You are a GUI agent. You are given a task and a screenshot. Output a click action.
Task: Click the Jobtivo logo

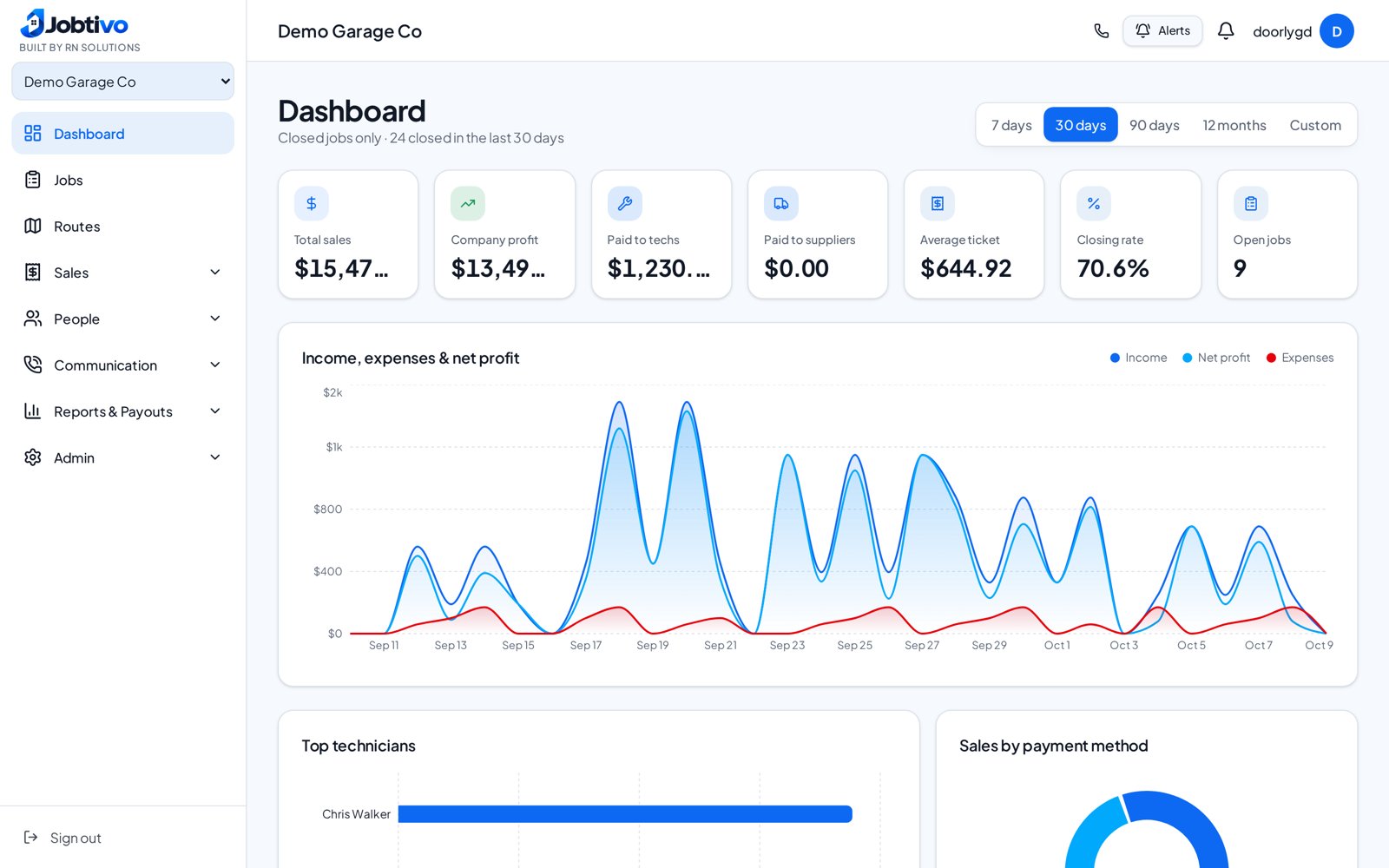[x=75, y=24]
